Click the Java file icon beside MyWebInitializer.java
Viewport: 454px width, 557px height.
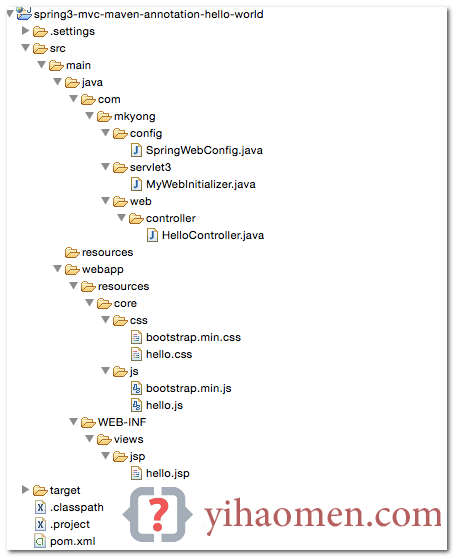tap(136, 184)
